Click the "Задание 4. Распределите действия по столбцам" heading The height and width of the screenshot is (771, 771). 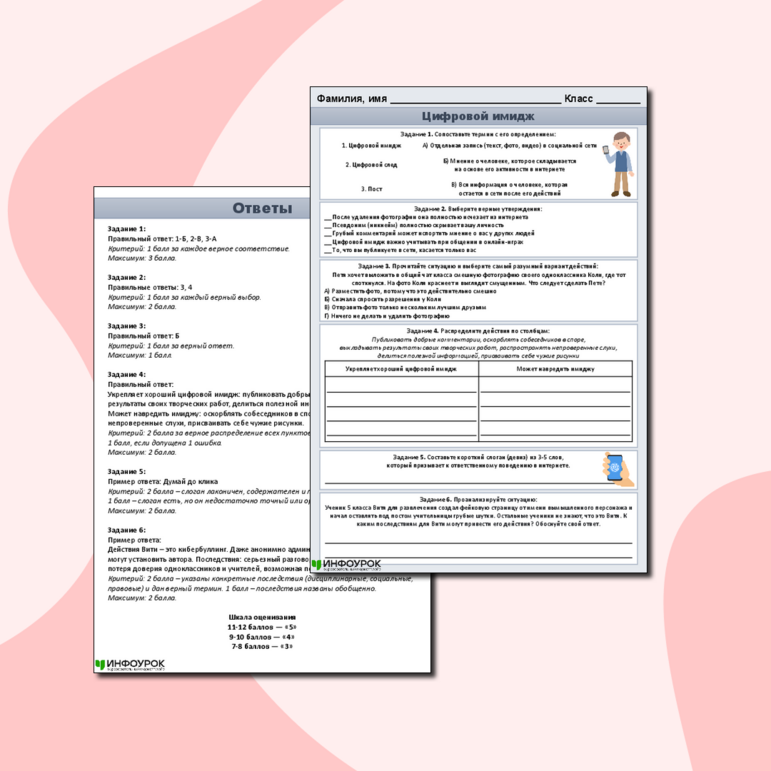click(x=478, y=331)
